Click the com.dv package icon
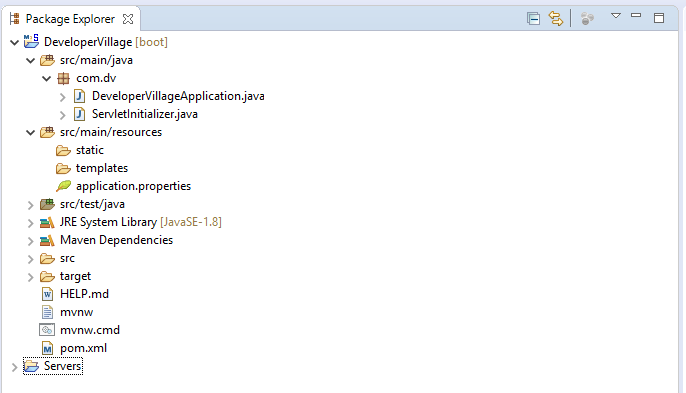 click(63, 78)
